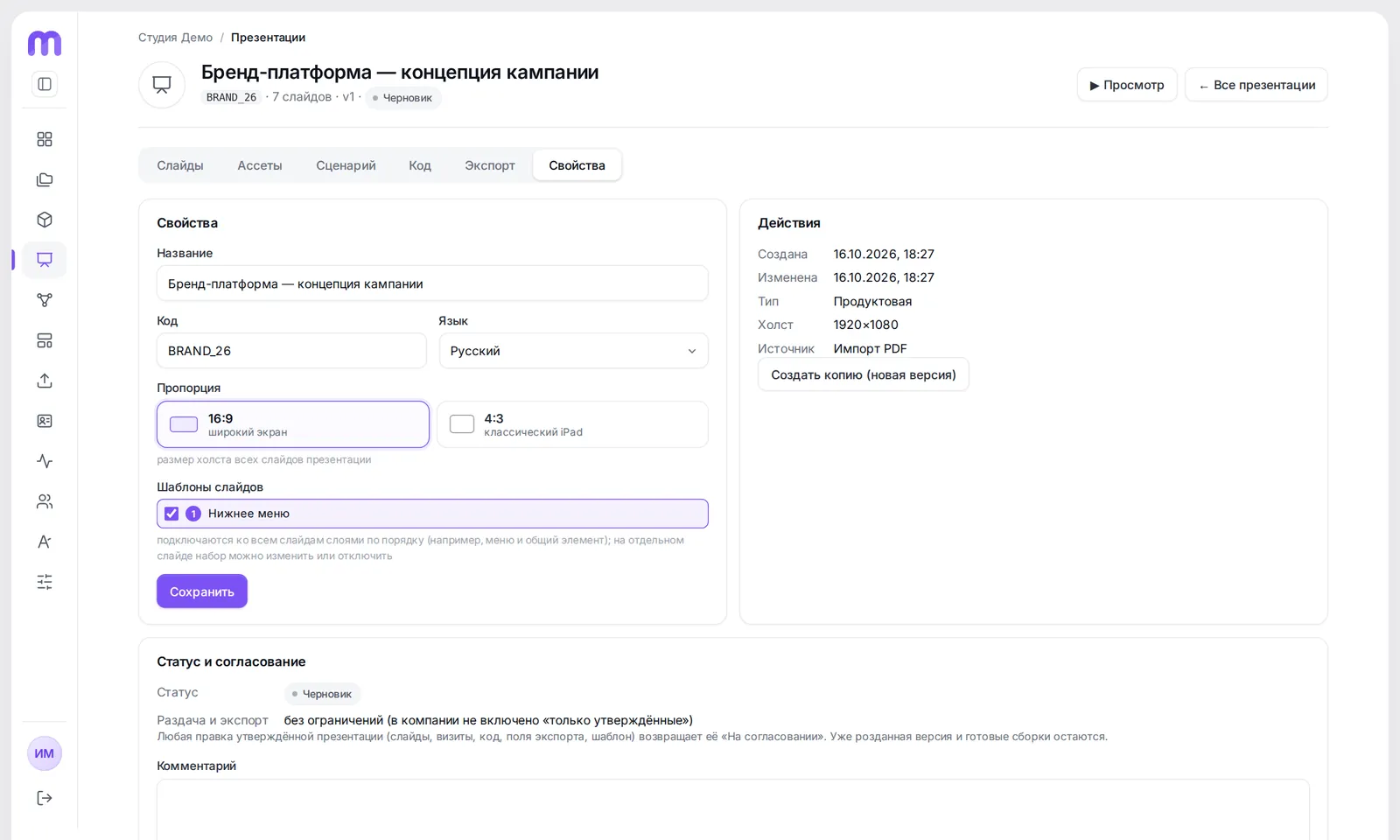
Task: Click the presentation icon beside the title
Action: tap(162, 85)
